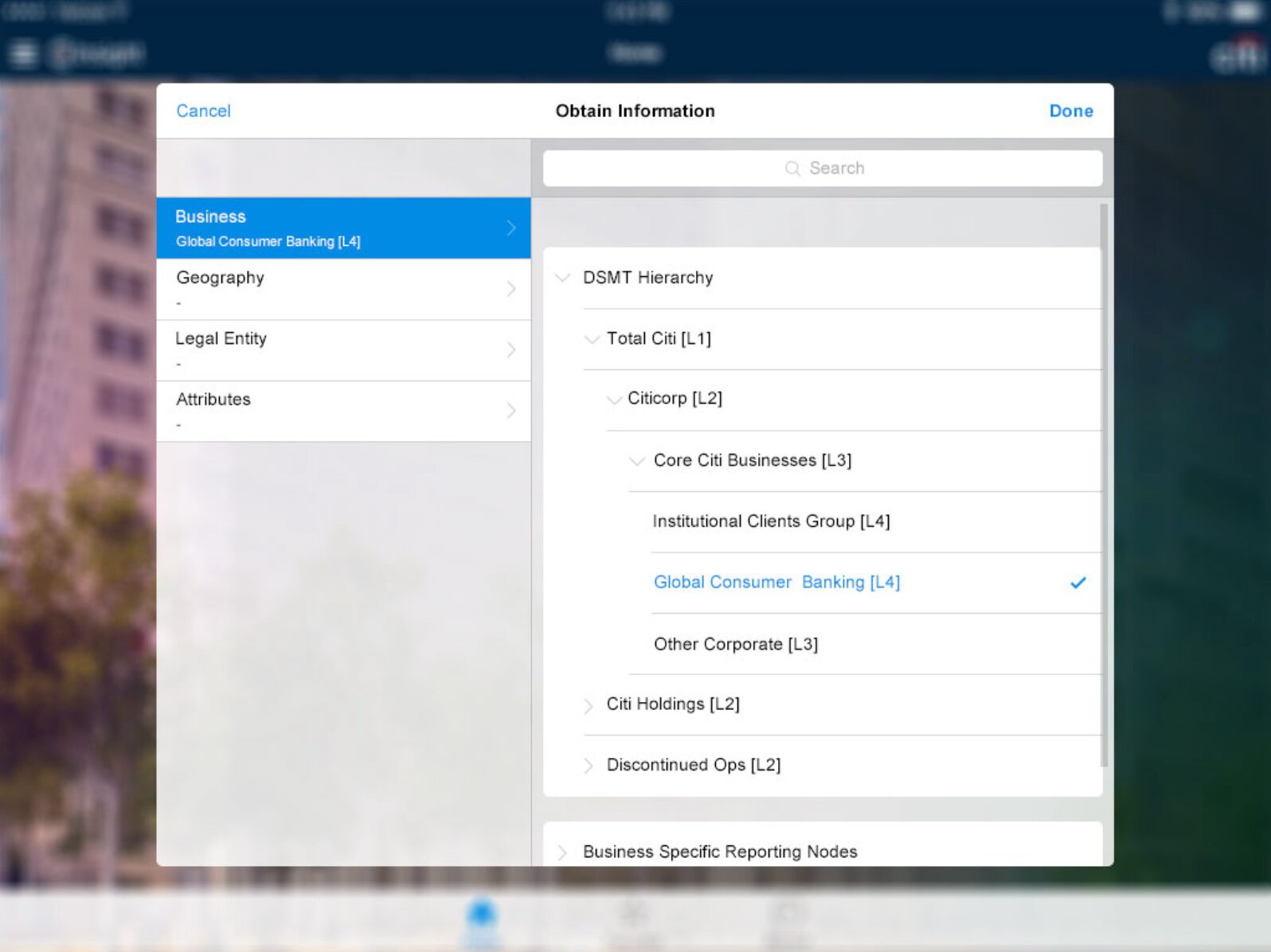
Task: Expand the Discontinued Ops [L2] node
Action: 588,766
